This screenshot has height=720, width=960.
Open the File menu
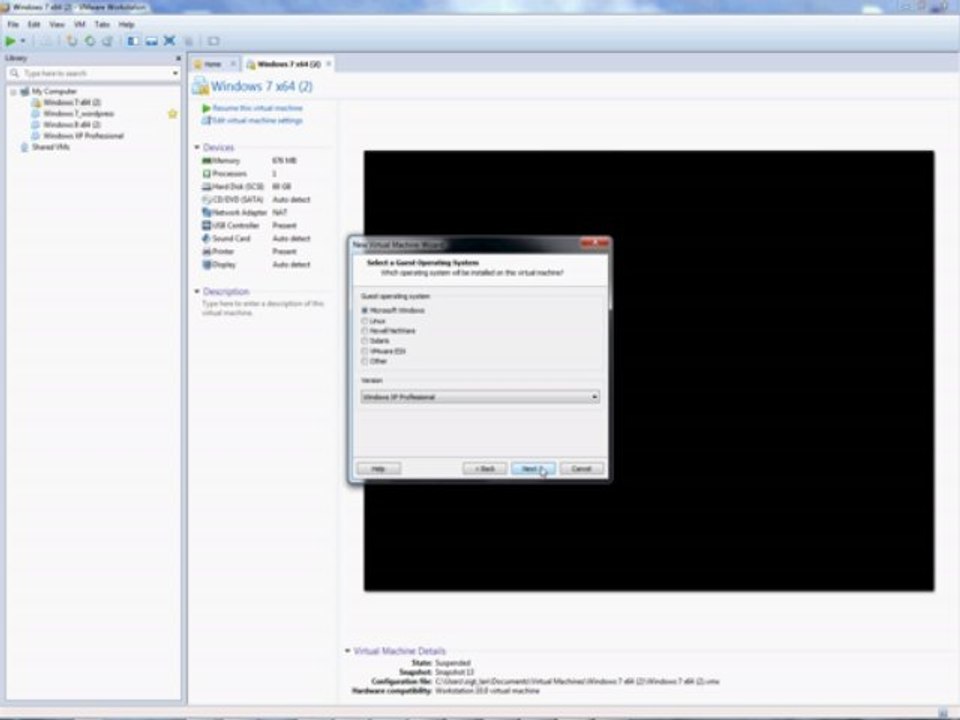pyautogui.click(x=13, y=24)
